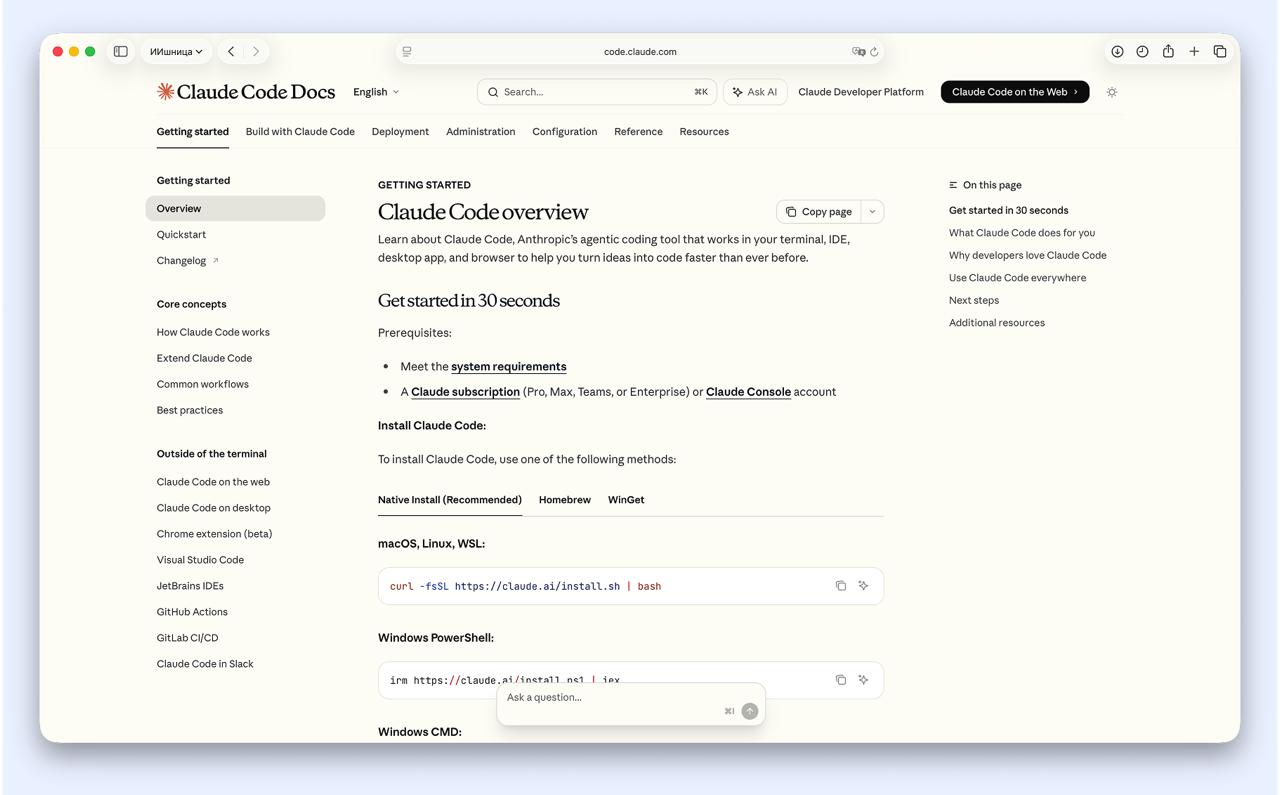Screen dimensions: 1280x795
Task: Go to the Administration tab
Action: click(481, 132)
